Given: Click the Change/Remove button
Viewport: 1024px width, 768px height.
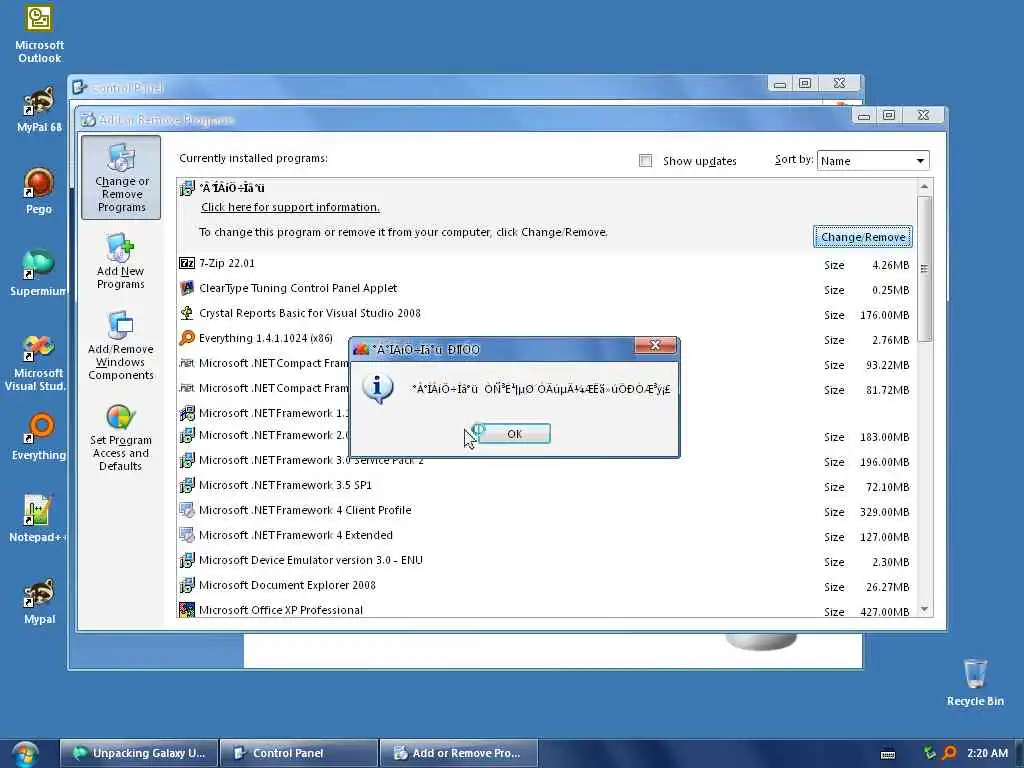Looking at the screenshot, I should click(x=863, y=237).
